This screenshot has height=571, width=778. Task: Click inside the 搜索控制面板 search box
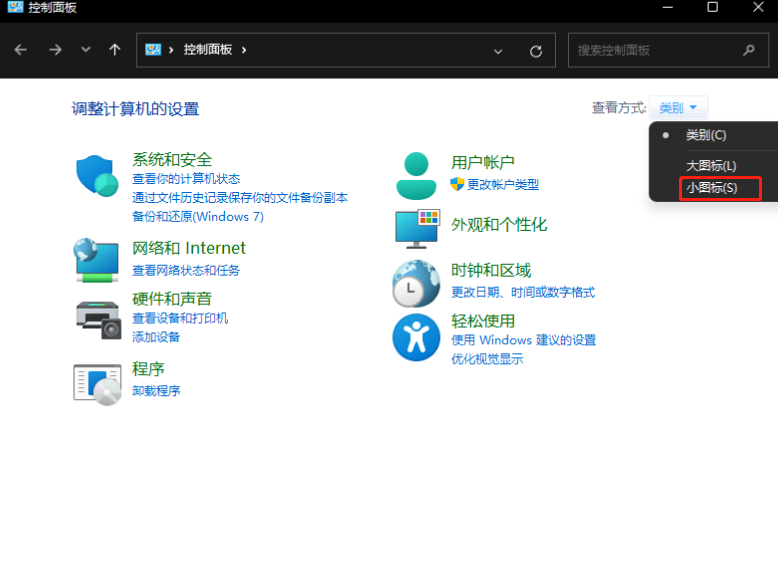pyautogui.click(x=656, y=50)
